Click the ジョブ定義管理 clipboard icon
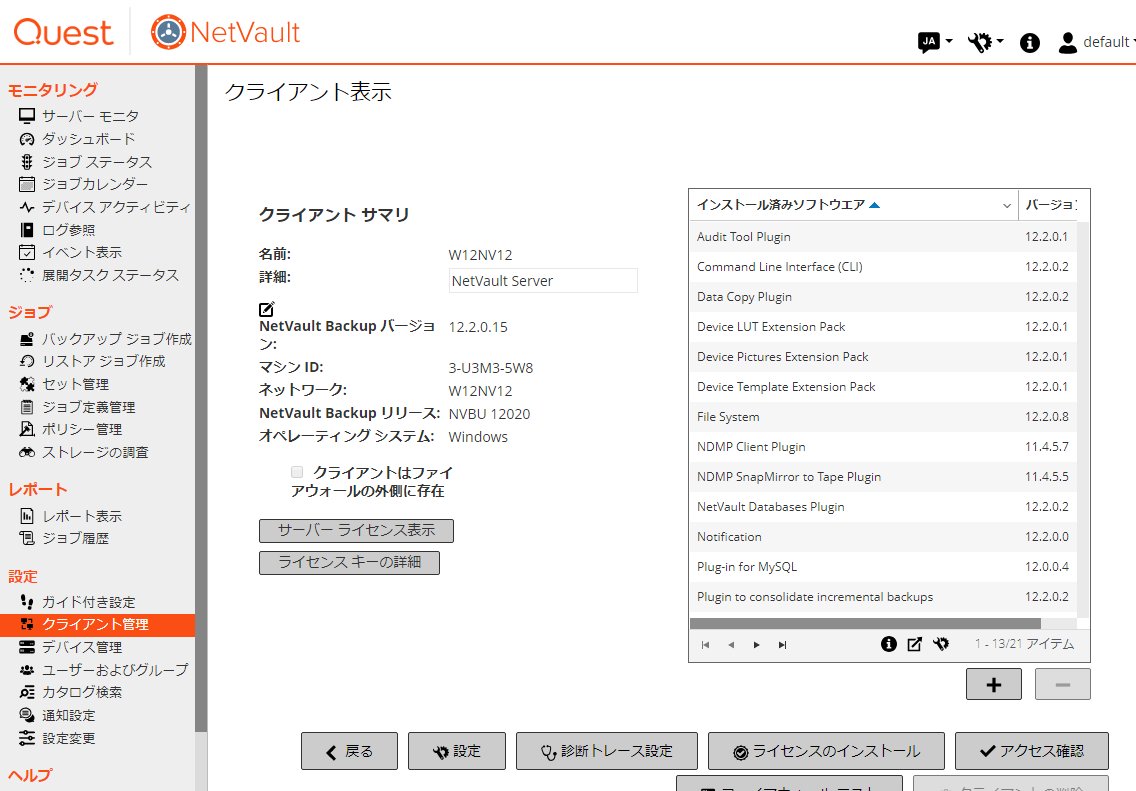Viewport: 1136px width, 791px height. pos(27,407)
